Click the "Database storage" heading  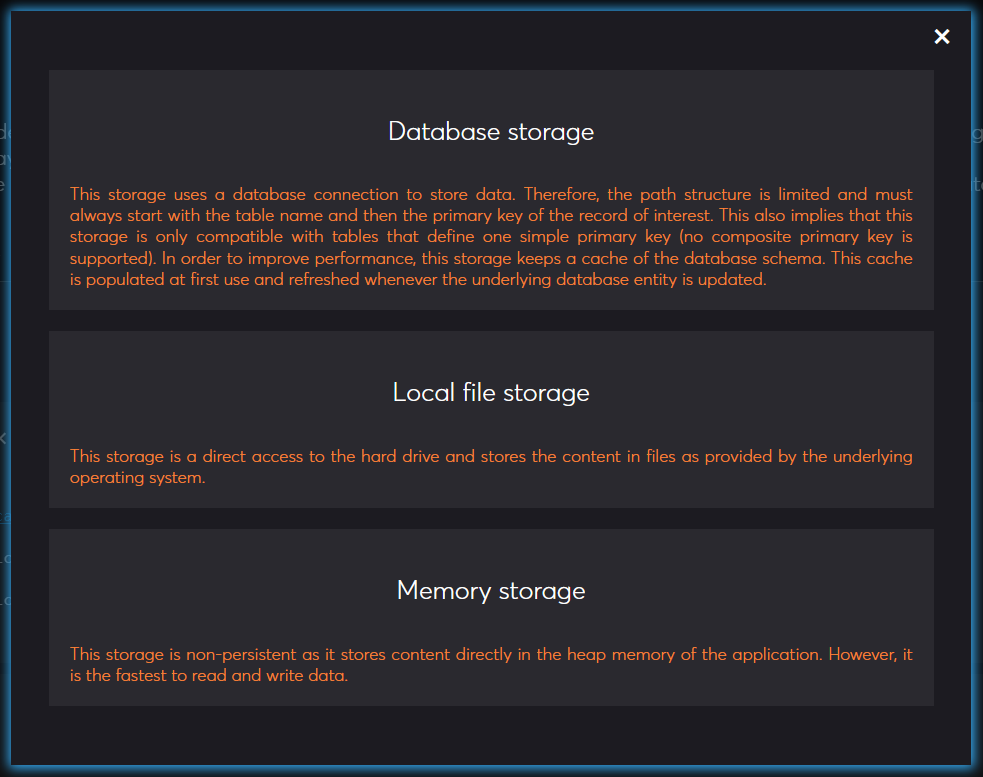point(491,132)
